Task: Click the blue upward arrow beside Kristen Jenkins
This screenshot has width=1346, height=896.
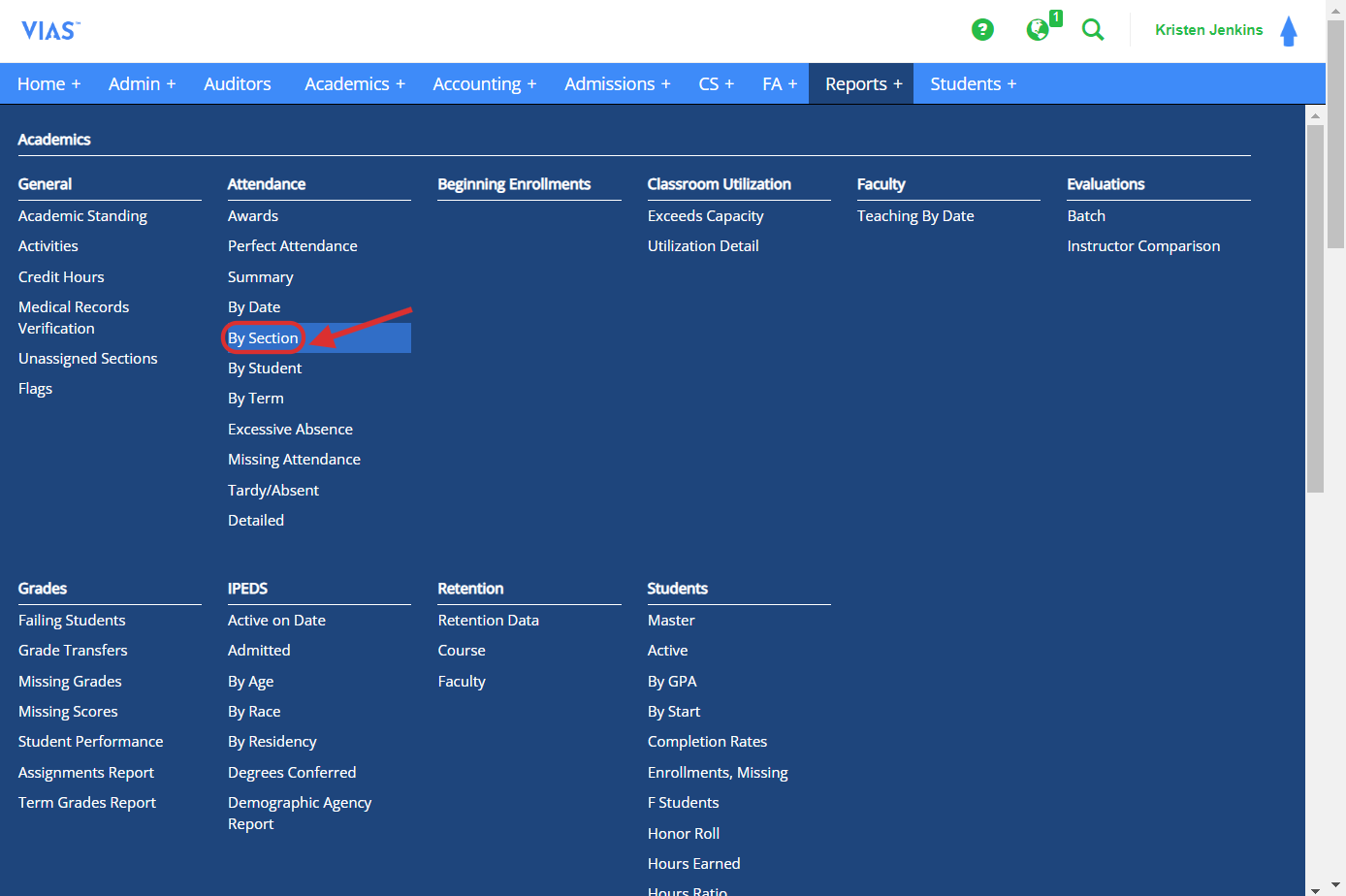Action: (1289, 30)
